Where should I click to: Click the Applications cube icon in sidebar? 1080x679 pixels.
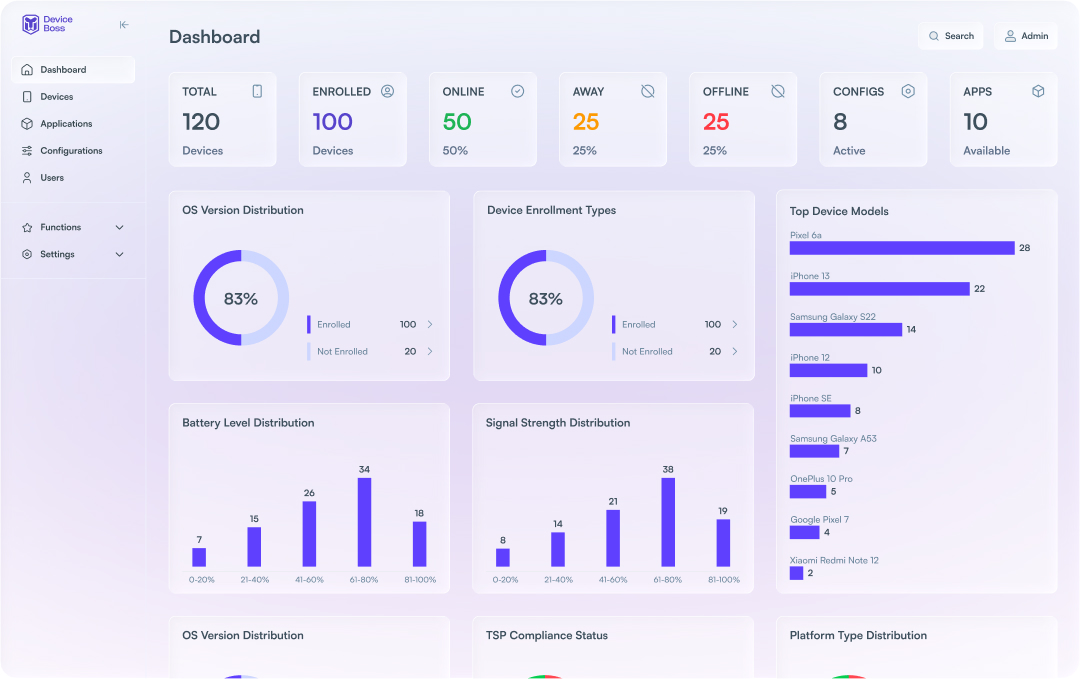[27, 123]
